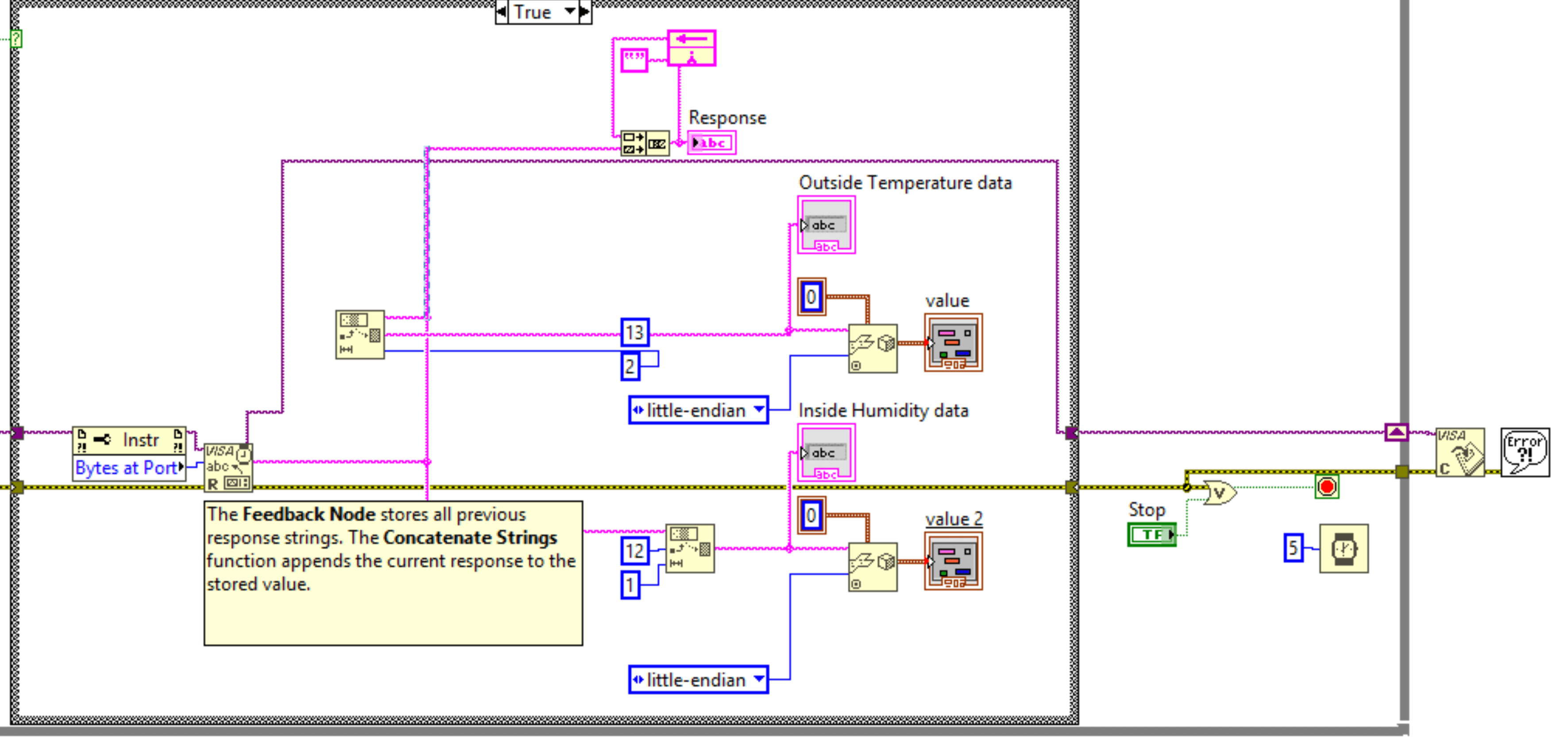The height and width of the screenshot is (746, 1568).
Task: Select the numeric constant 1
Action: click(x=630, y=584)
